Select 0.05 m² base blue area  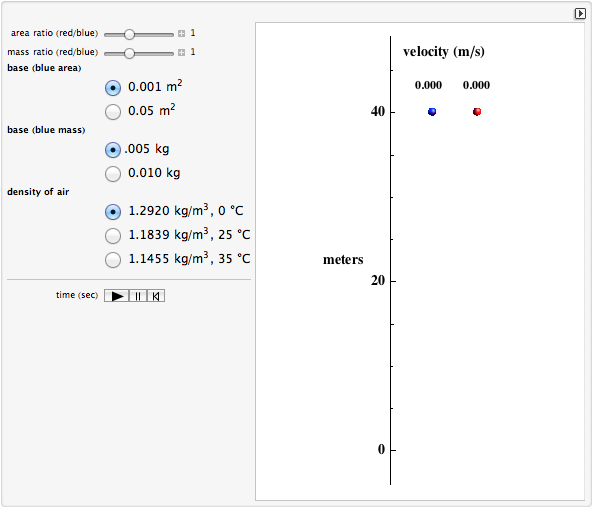tap(113, 112)
